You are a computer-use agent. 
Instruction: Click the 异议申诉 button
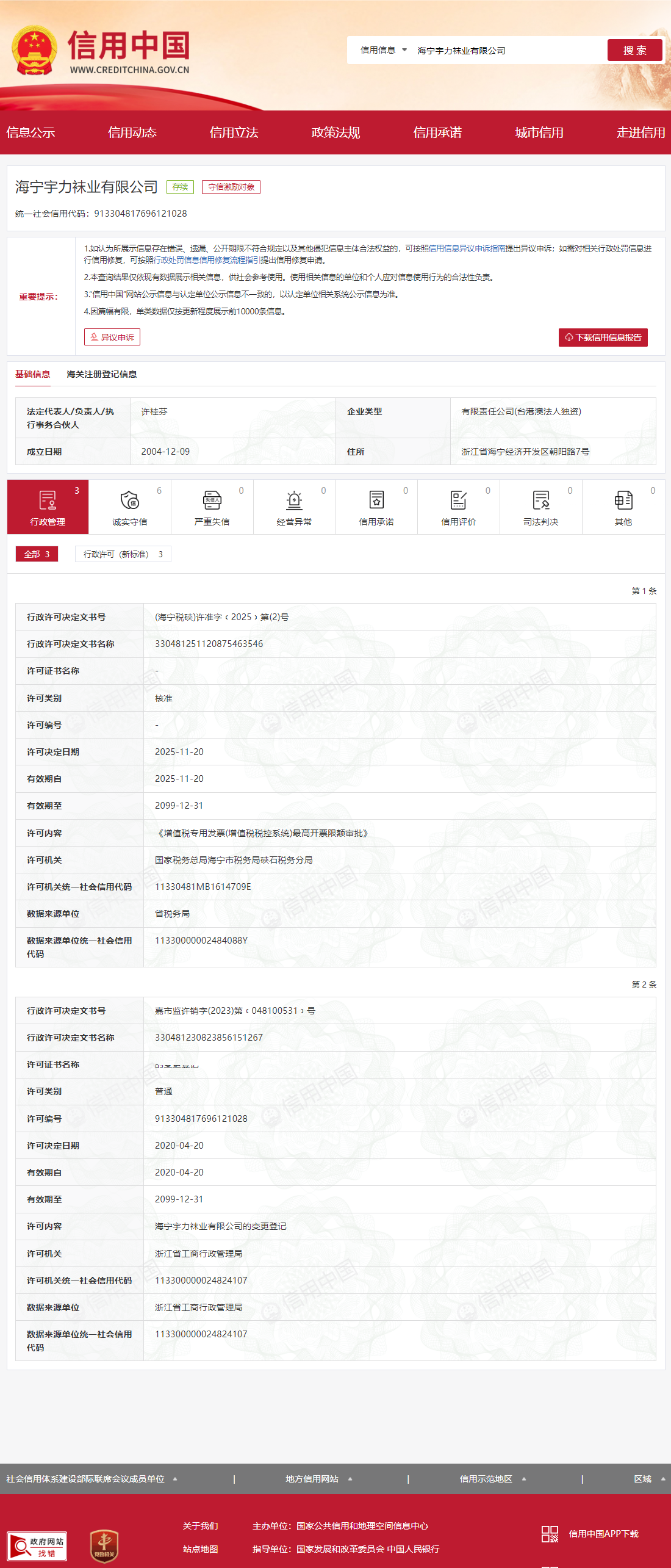112,337
